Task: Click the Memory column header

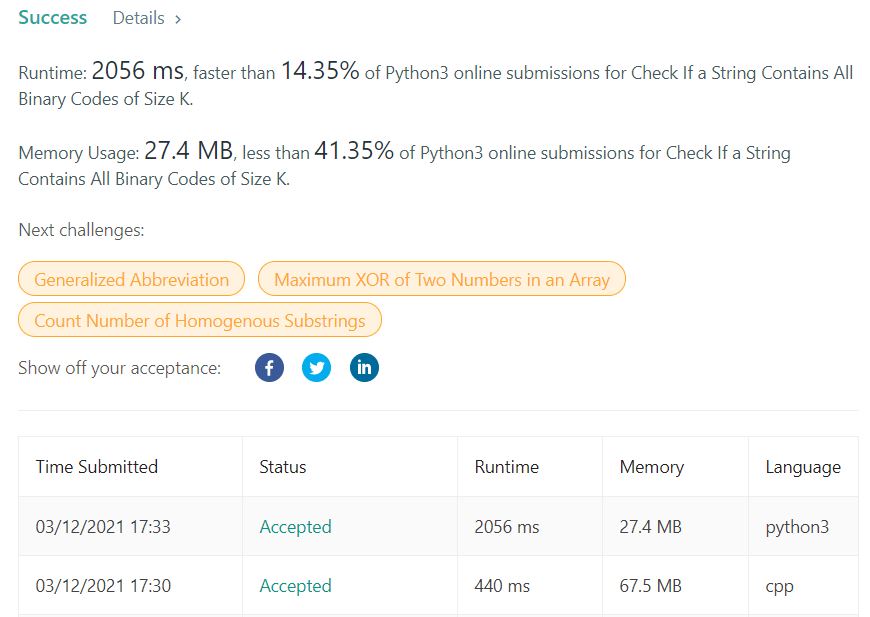Action: coord(652,467)
